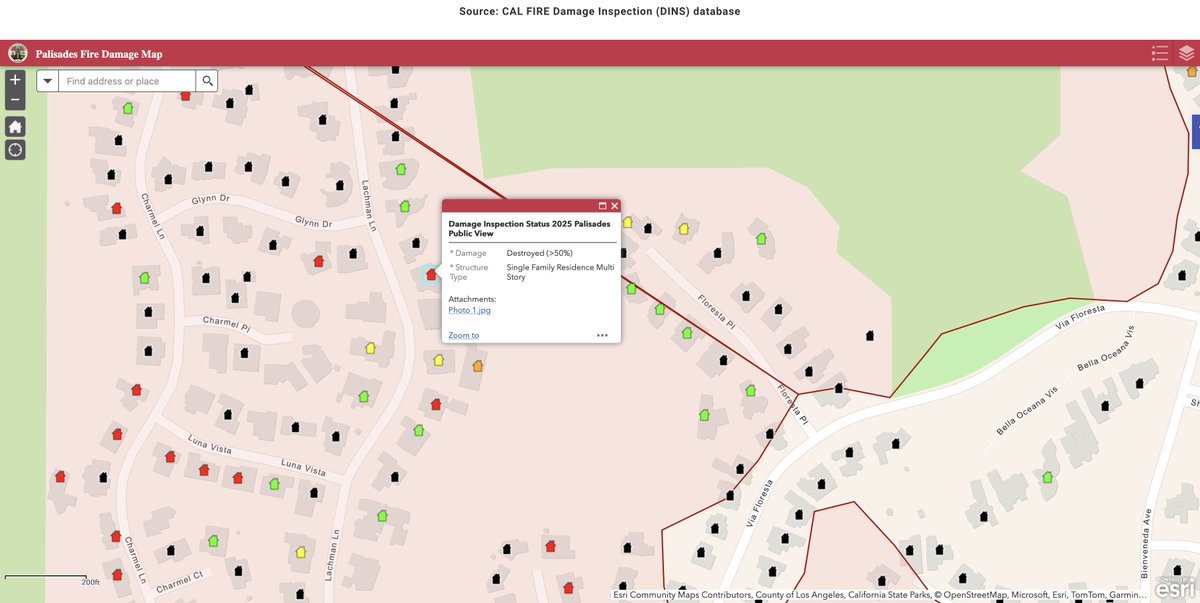
Task: Open the map legend via the list icon
Action: [x=1159, y=53]
